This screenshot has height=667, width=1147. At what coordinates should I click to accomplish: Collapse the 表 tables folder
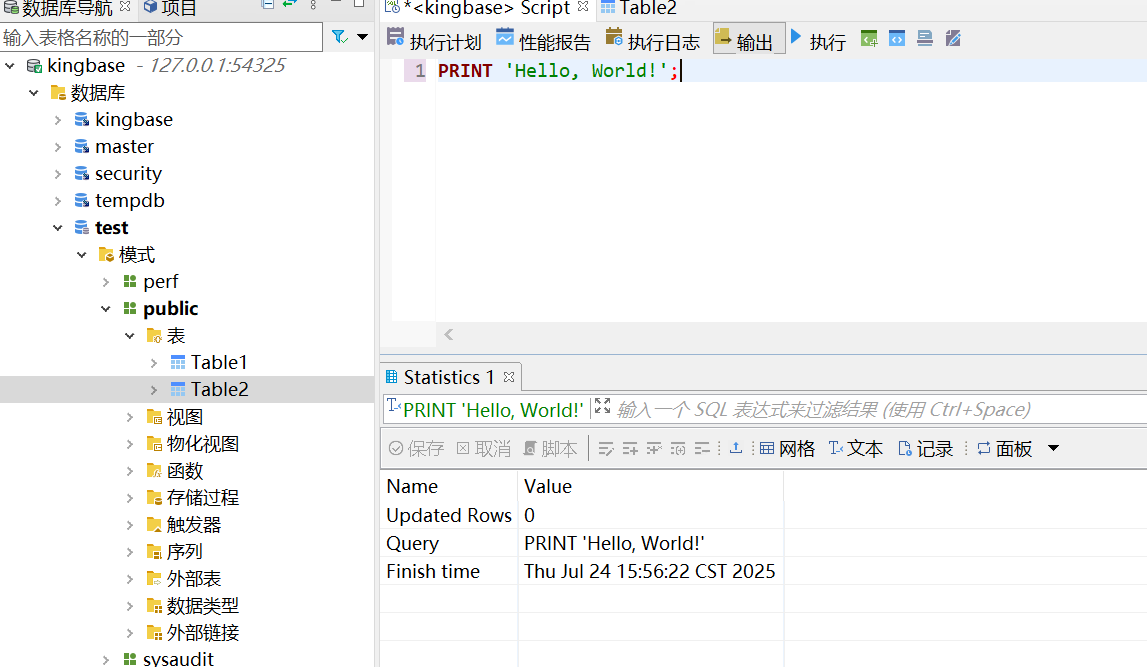tap(130, 336)
